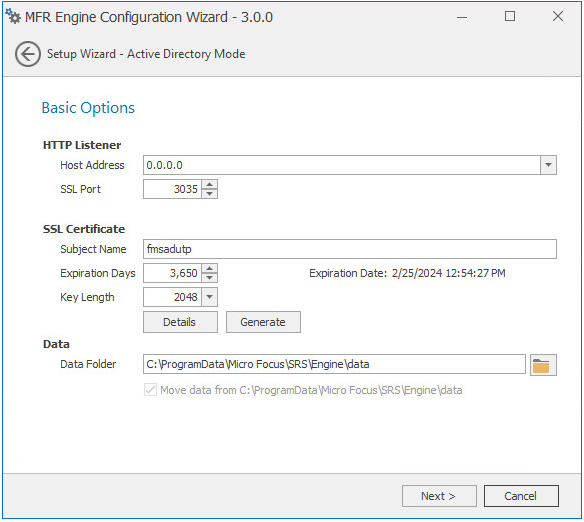Click the Details button
Screen dimensions: 584x522
pyautogui.click(x=180, y=322)
